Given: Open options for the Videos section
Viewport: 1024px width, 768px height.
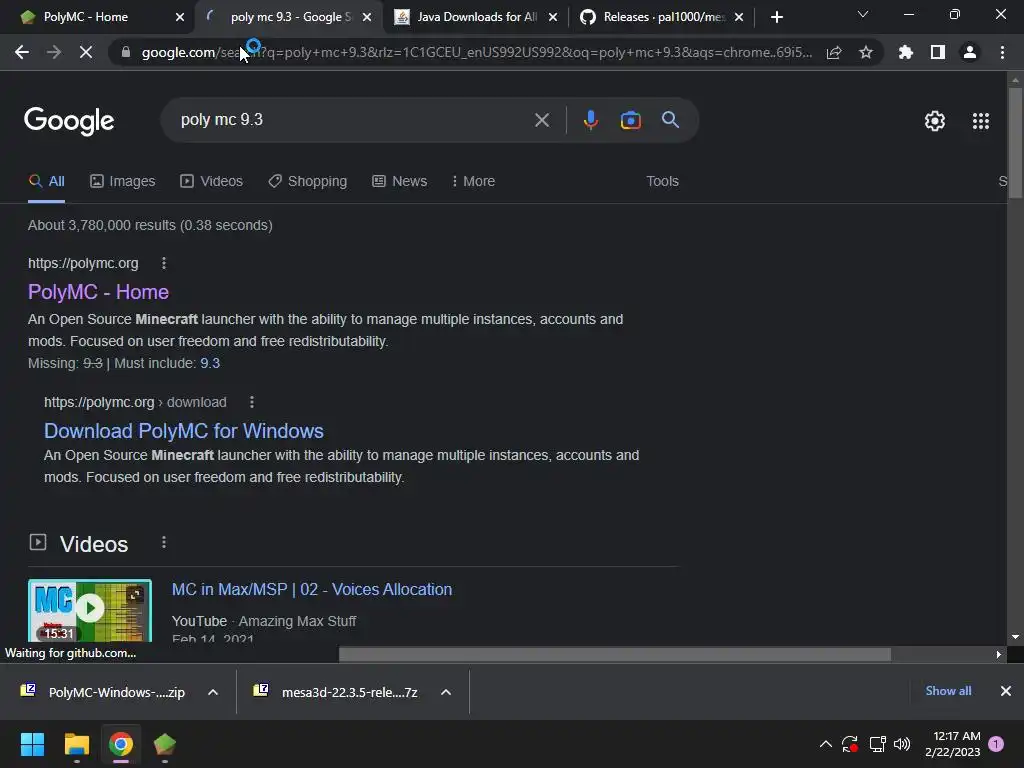Looking at the screenshot, I should coord(164,543).
